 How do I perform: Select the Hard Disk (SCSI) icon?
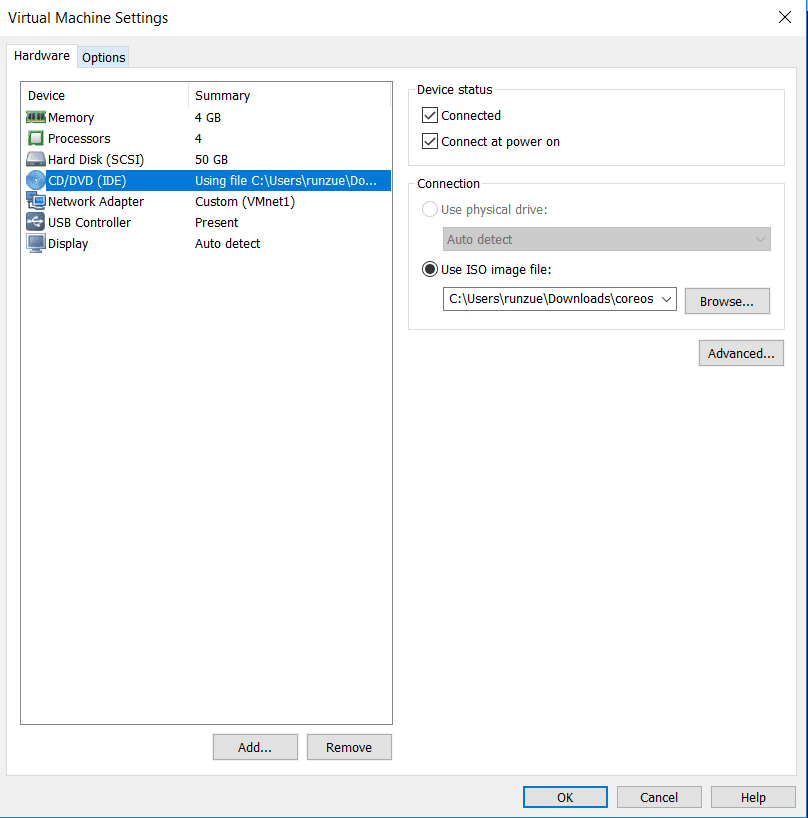pyautogui.click(x=35, y=159)
